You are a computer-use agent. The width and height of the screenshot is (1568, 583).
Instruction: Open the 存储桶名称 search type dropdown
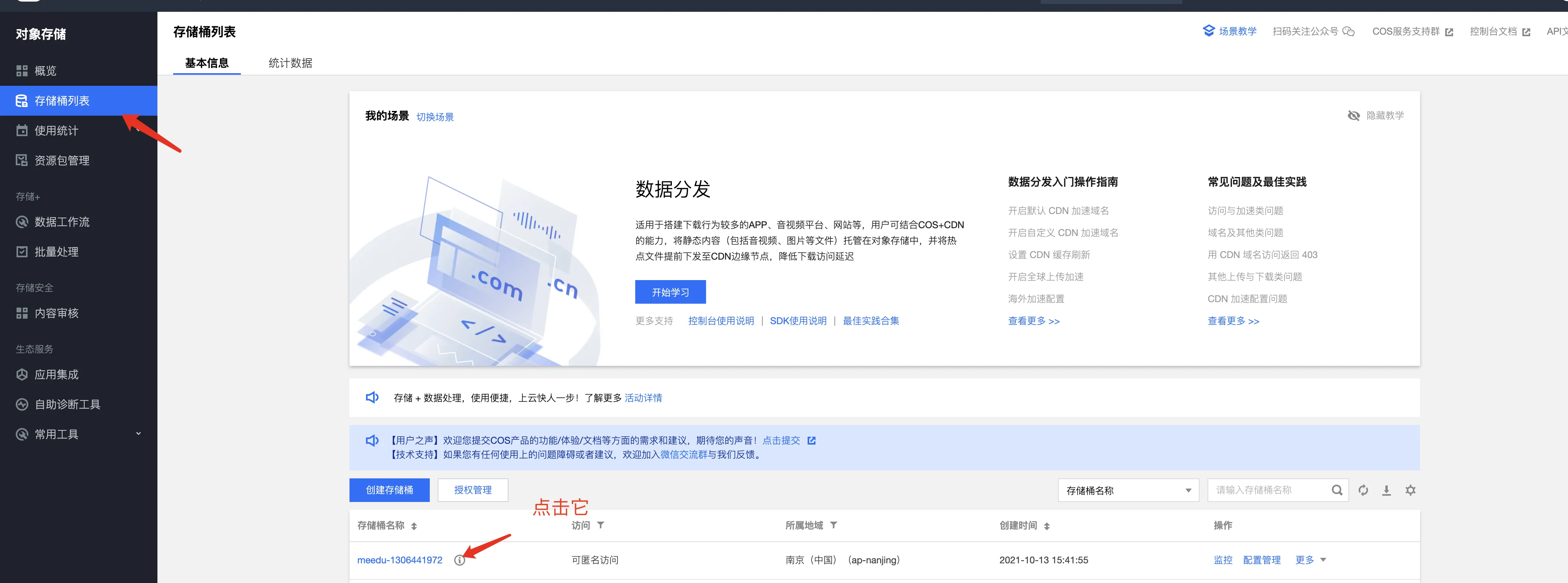(1128, 491)
